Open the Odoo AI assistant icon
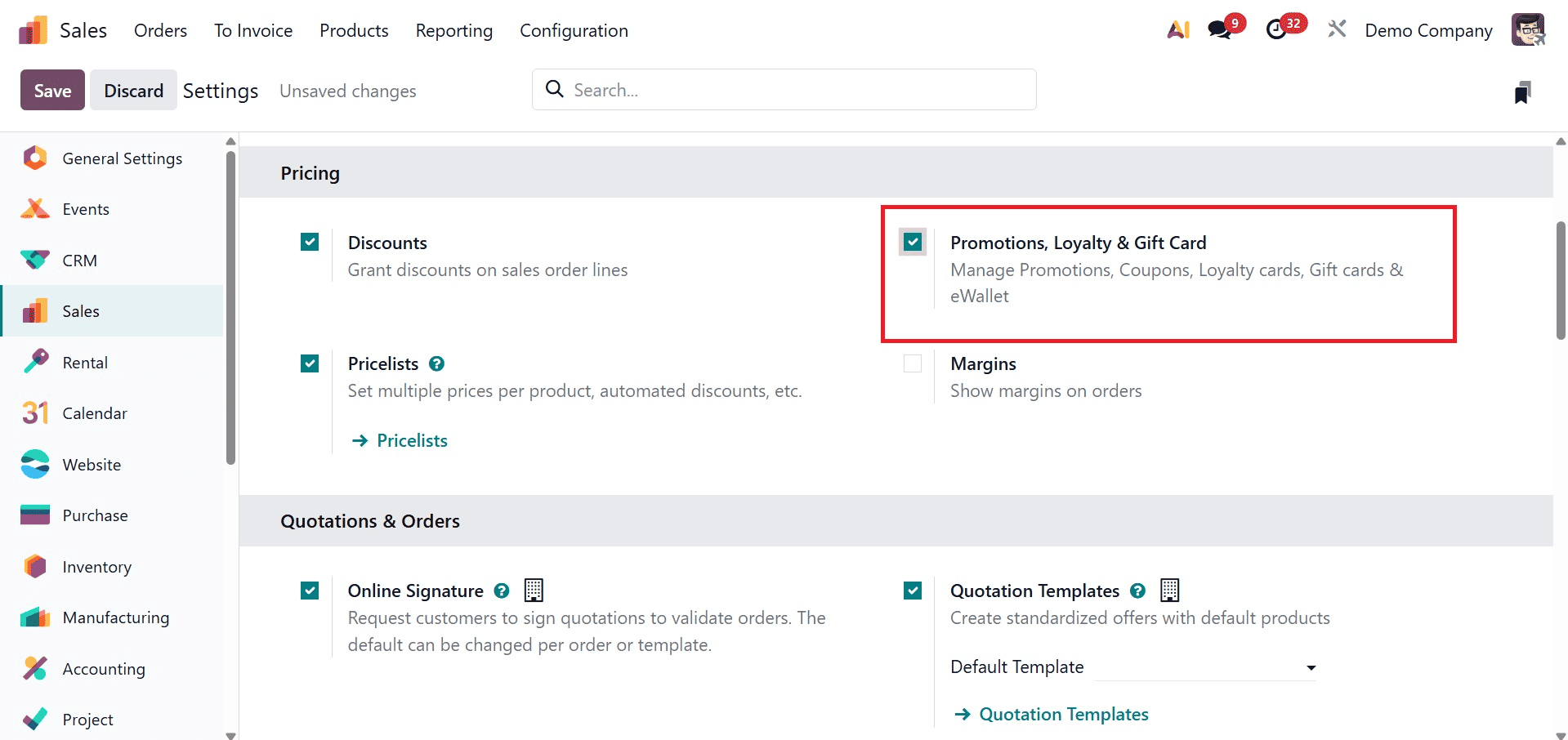The image size is (1568, 740). pyautogui.click(x=1177, y=29)
